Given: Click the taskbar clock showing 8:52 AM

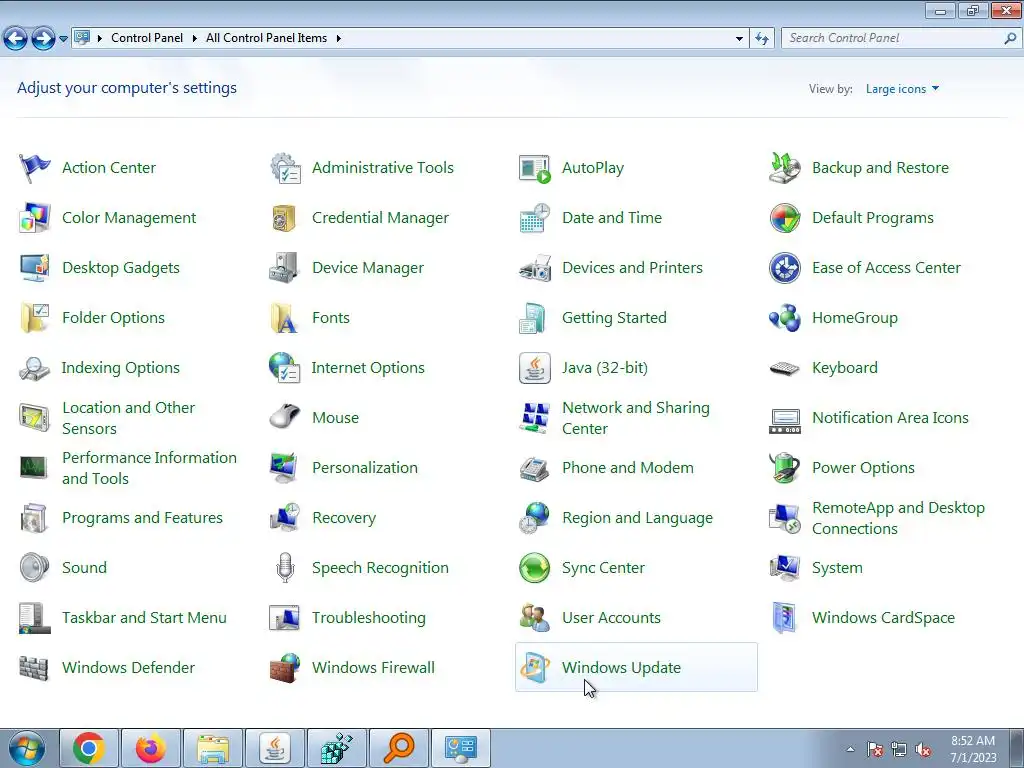Looking at the screenshot, I should tap(973, 749).
